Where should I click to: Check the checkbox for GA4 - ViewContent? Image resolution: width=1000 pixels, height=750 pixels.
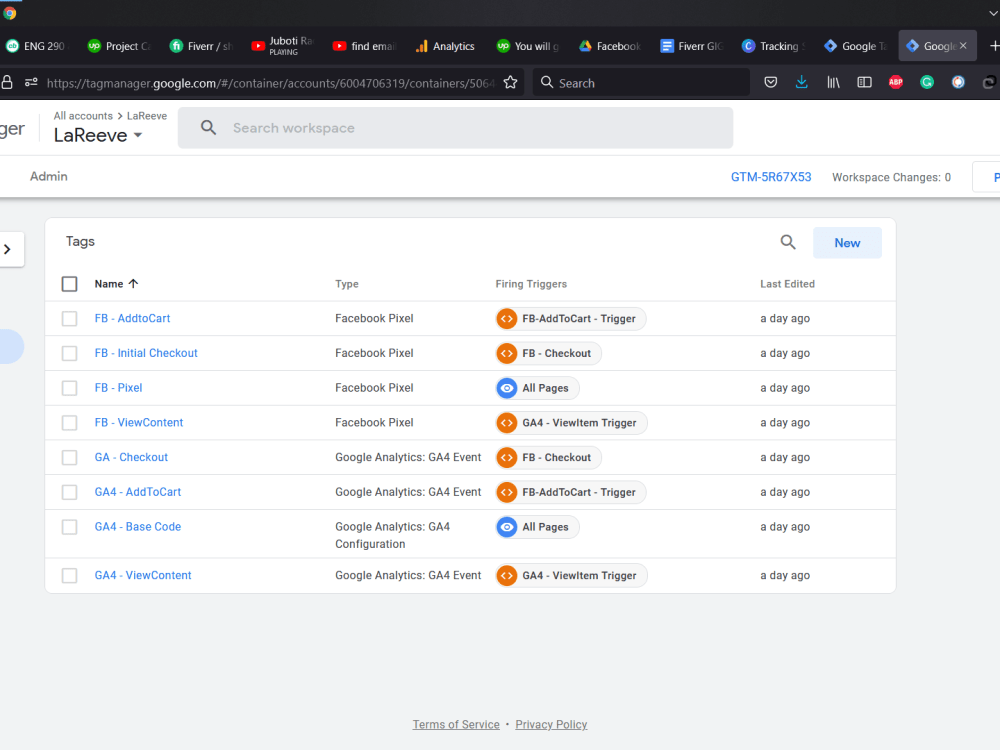[69, 575]
